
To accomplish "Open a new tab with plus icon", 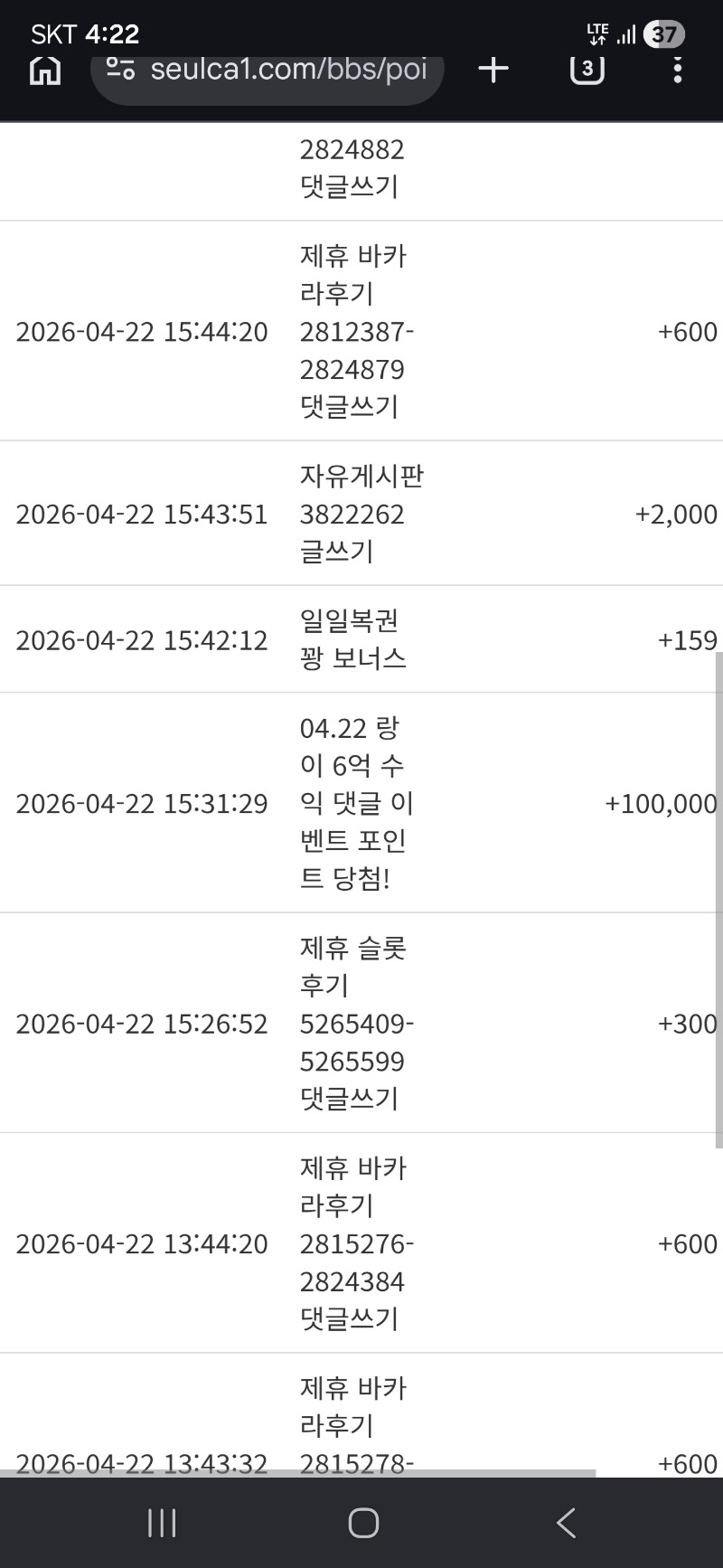I will point(493,70).
